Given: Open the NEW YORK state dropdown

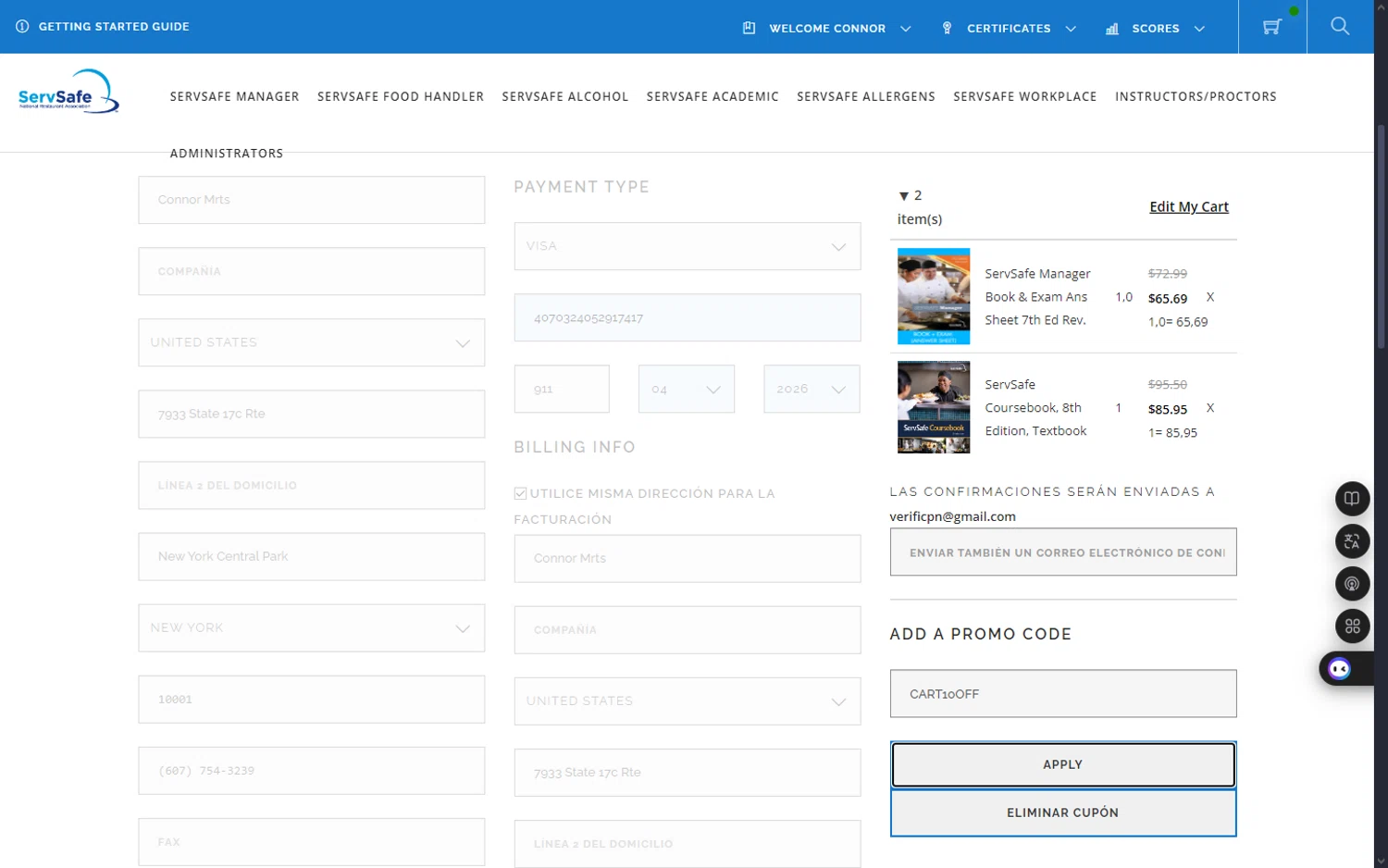Looking at the screenshot, I should click(311, 628).
